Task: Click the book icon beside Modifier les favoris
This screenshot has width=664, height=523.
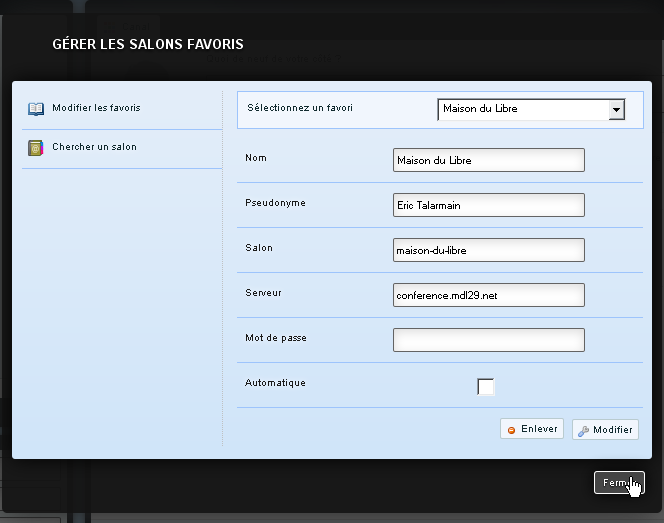Action: click(36, 108)
